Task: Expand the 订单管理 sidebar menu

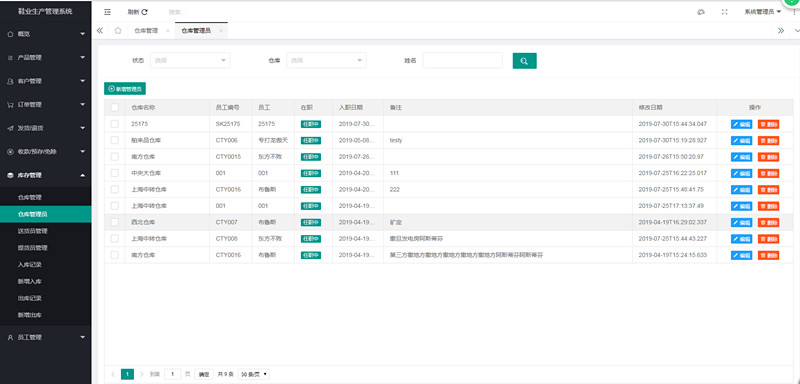Action: click(x=46, y=105)
